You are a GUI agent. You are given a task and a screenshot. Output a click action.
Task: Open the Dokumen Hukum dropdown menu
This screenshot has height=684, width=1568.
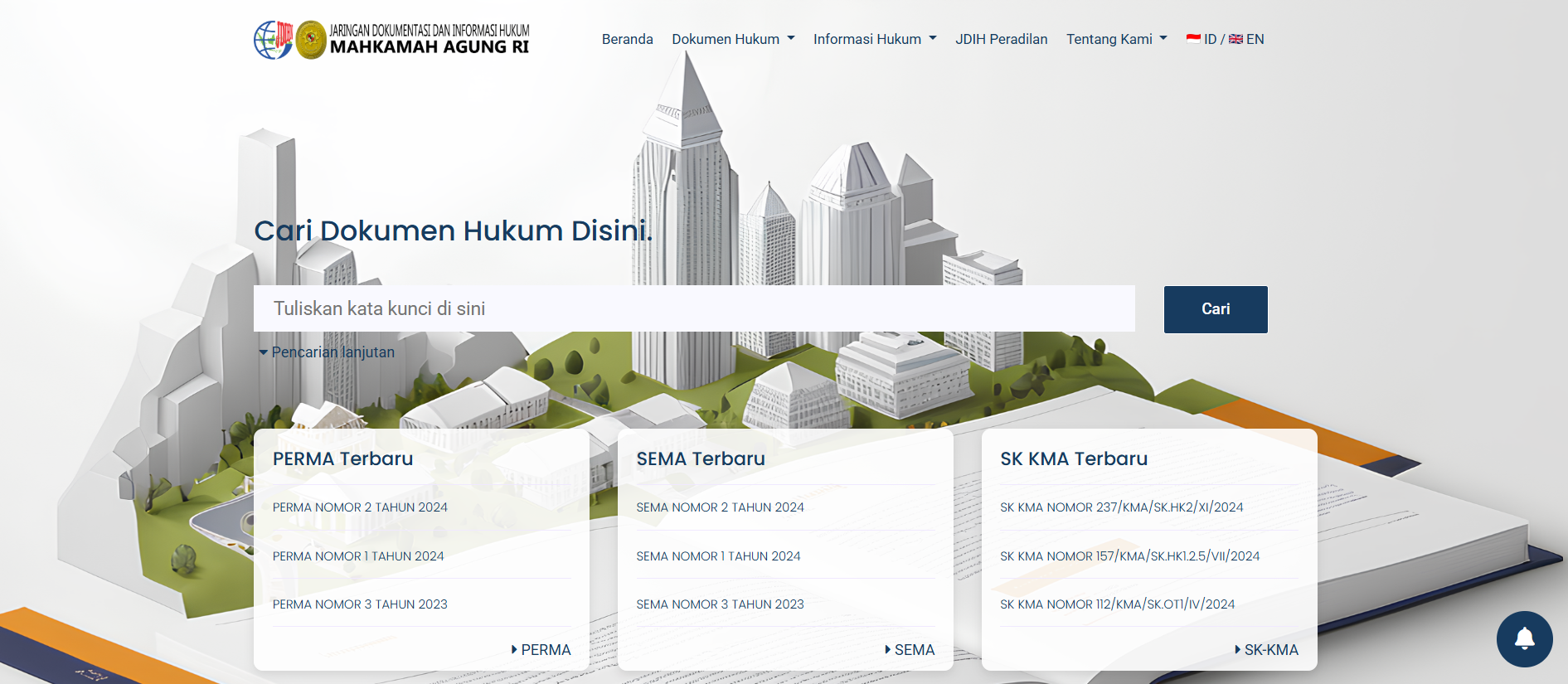(732, 39)
